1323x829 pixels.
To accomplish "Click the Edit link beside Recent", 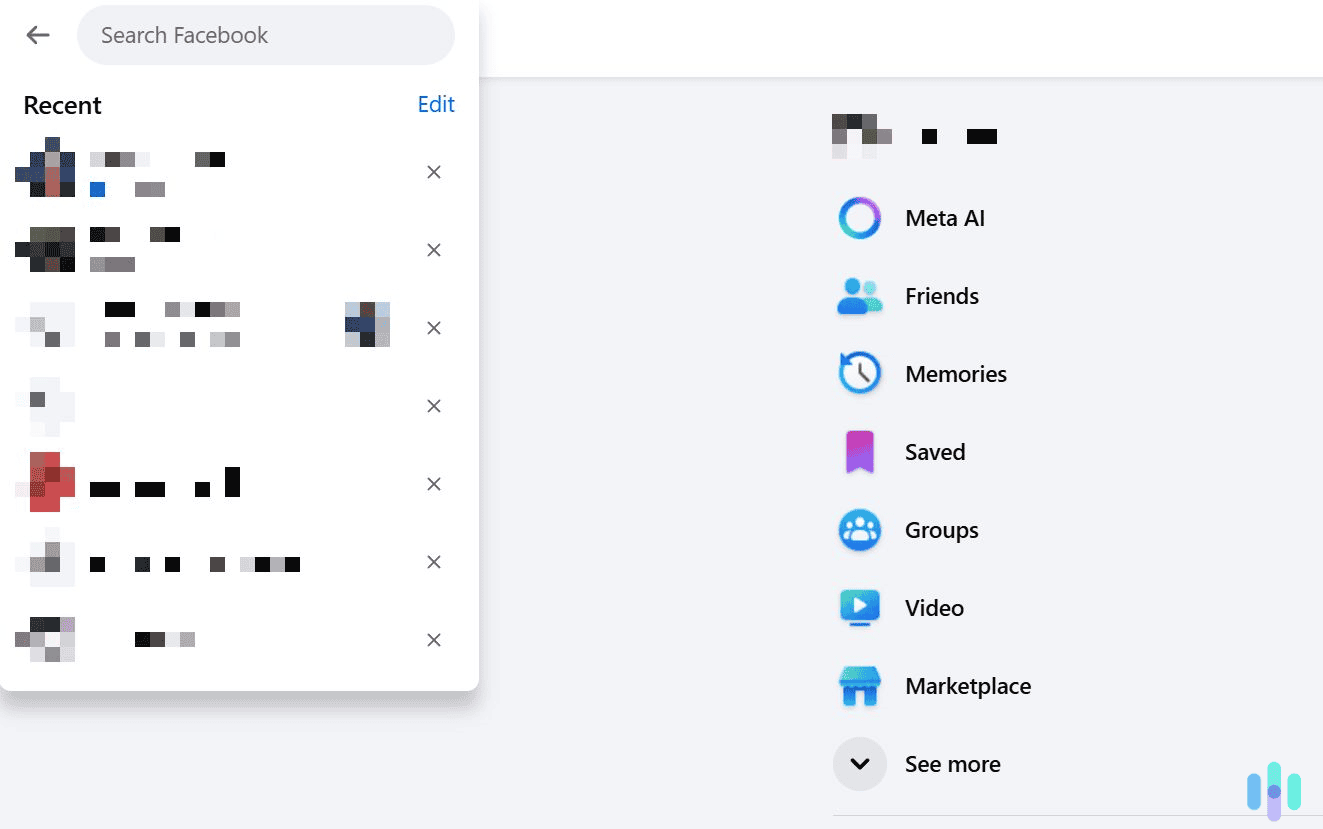I will 435,104.
